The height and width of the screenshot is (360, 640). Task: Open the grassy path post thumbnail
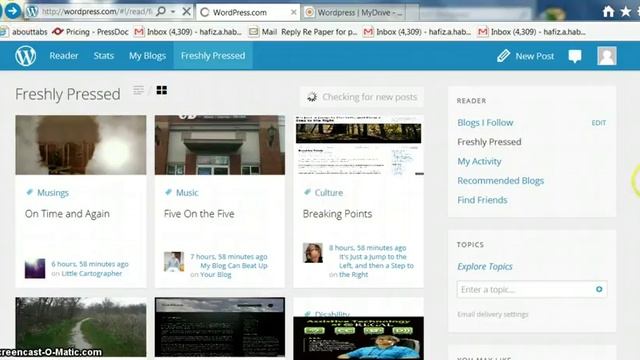tap(81, 327)
